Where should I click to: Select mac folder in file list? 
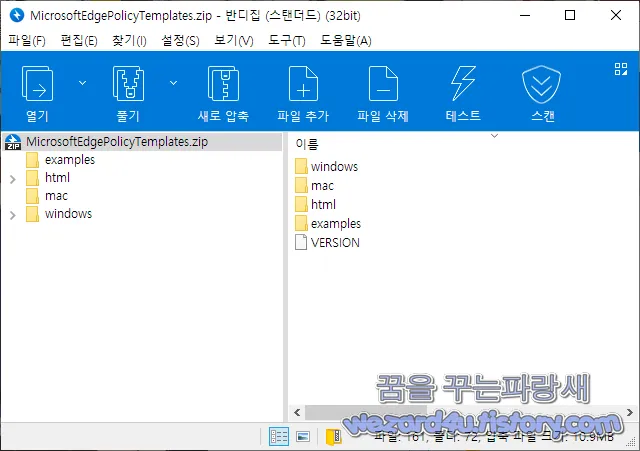coord(322,186)
